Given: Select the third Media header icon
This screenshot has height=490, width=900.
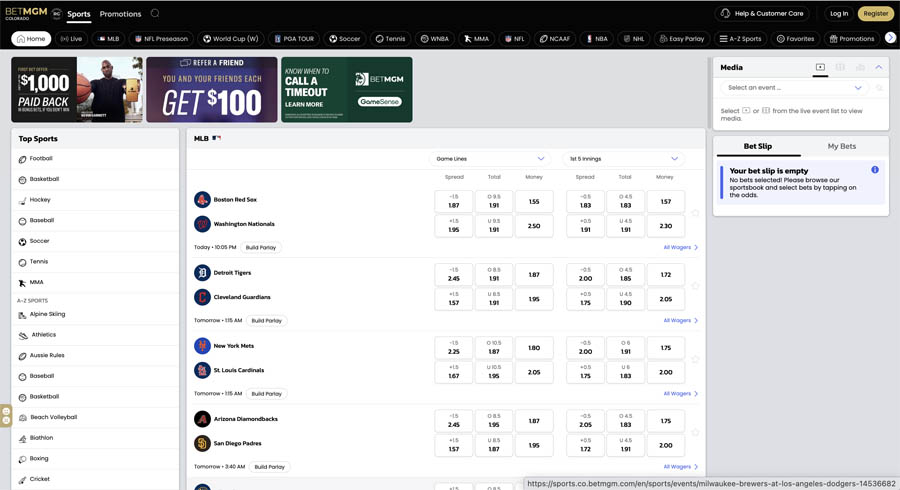Looking at the screenshot, I should coord(860,67).
